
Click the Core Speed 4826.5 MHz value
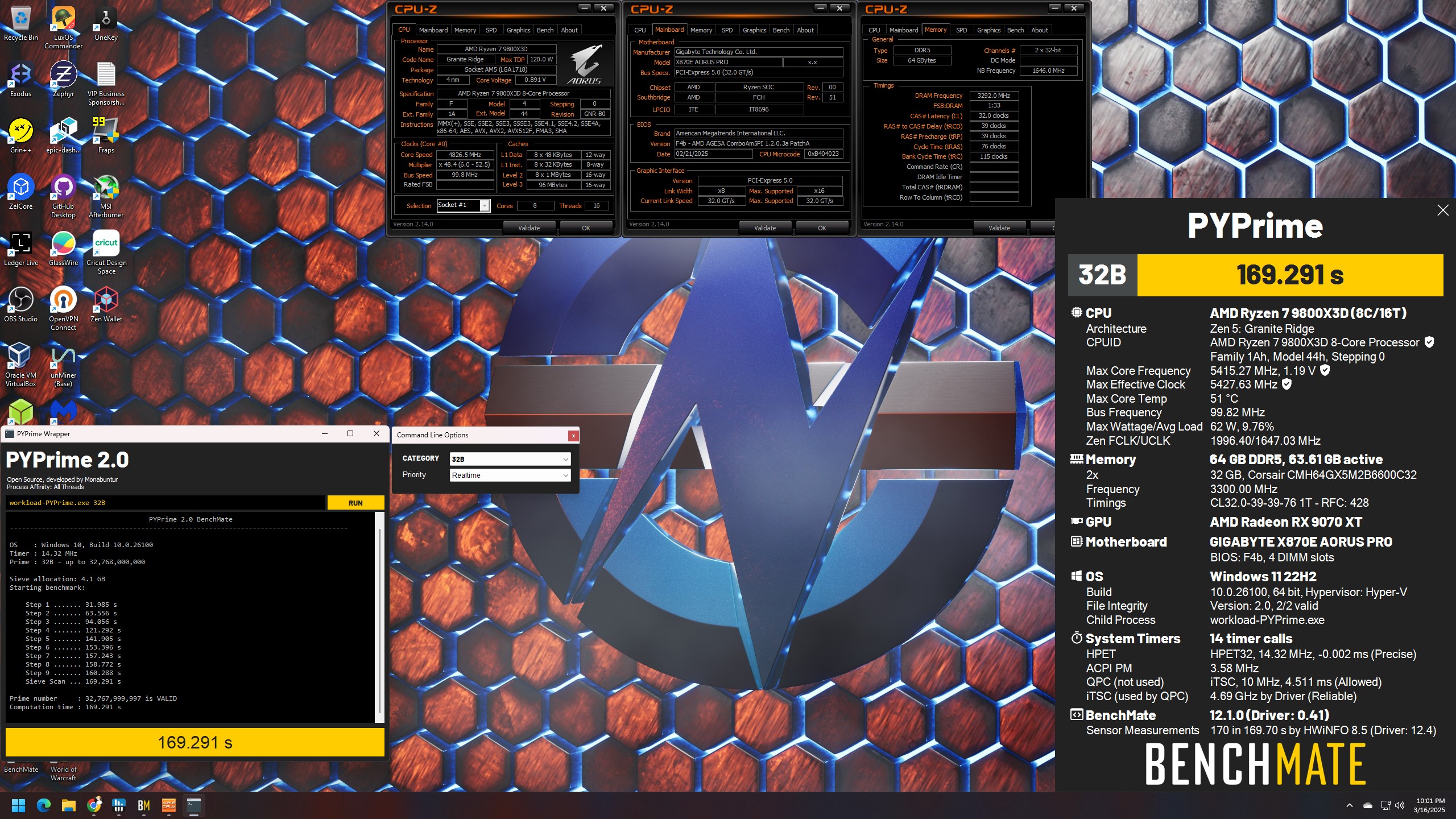click(x=465, y=155)
